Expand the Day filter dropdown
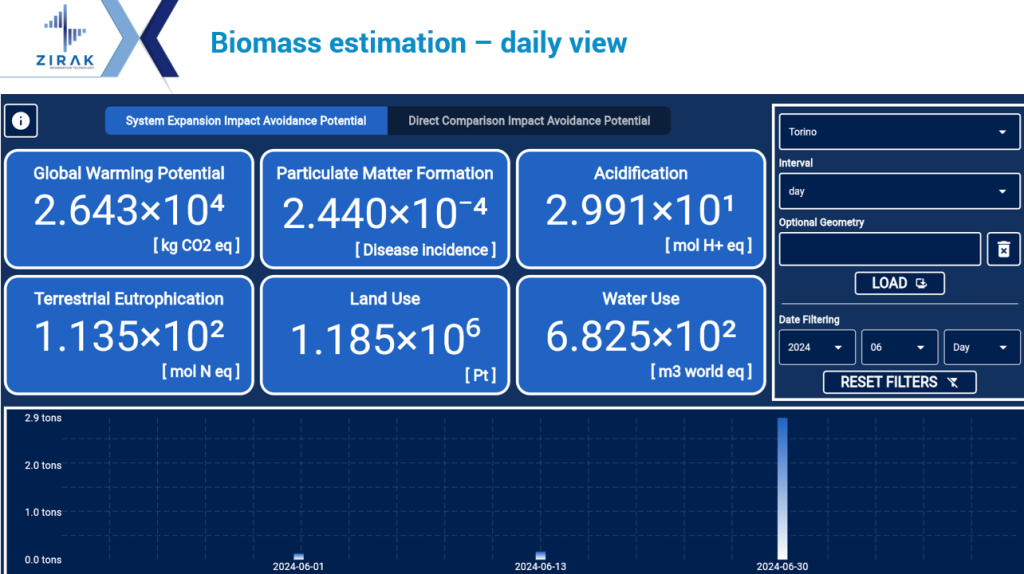 point(981,348)
